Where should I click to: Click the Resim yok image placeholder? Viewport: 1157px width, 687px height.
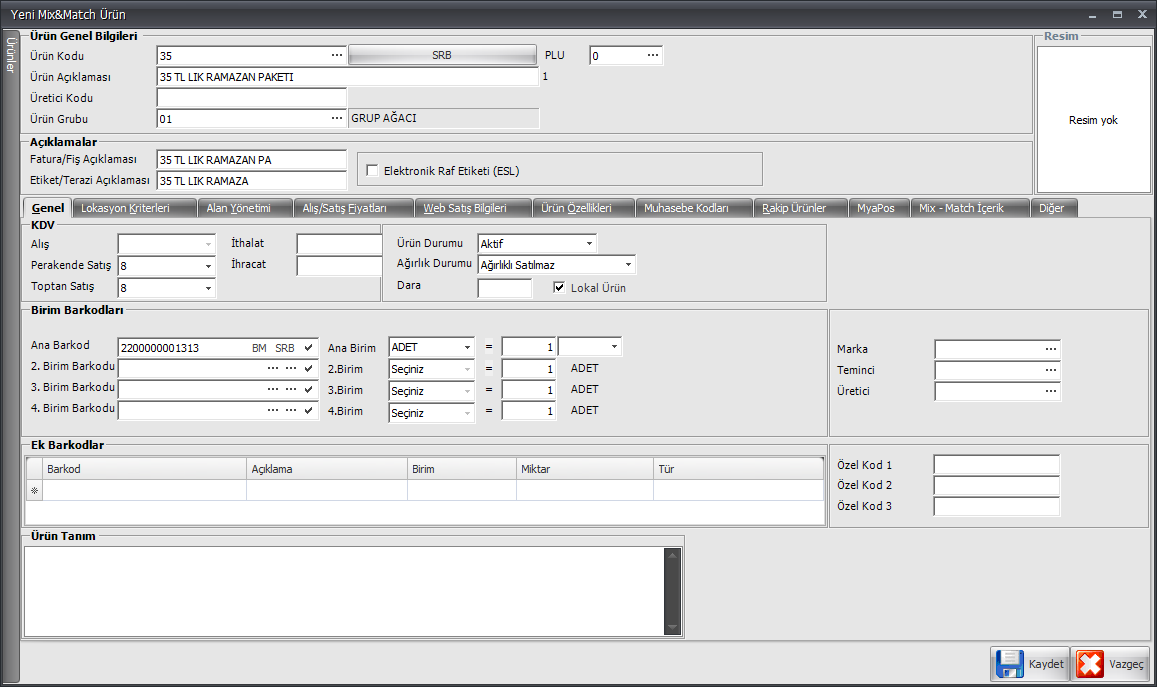click(x=1094, y=120)
